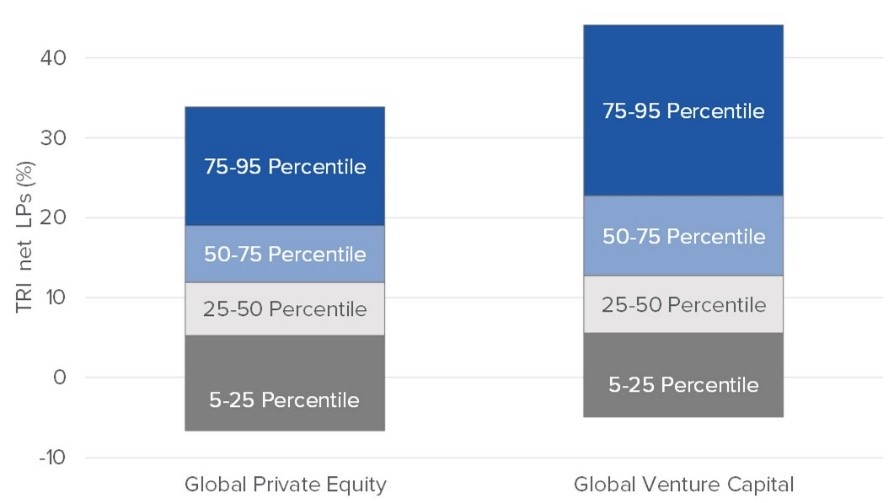
Task: Click the Global Private Equity axis label
Action: tap(285, 485)
